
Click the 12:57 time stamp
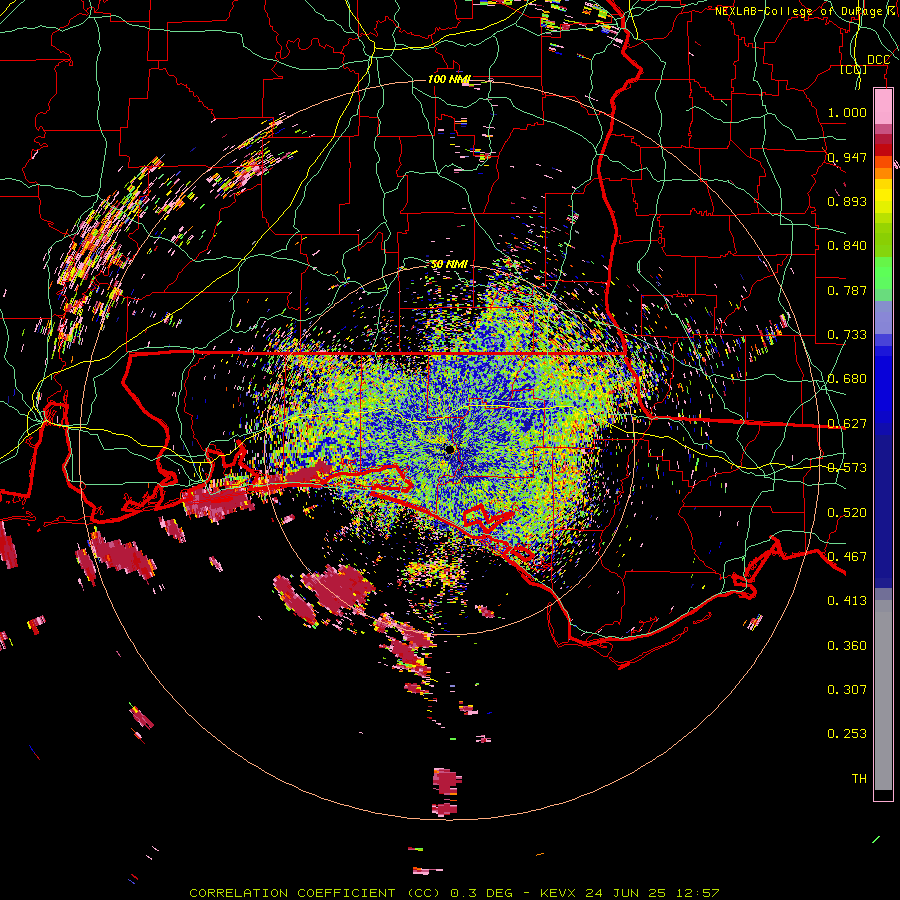[696, 893]
